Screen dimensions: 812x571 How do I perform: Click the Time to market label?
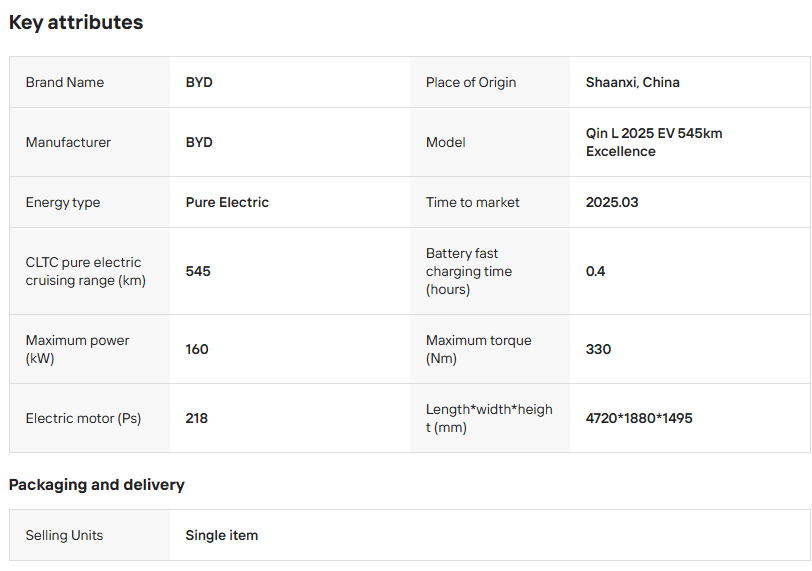[473, 202]
